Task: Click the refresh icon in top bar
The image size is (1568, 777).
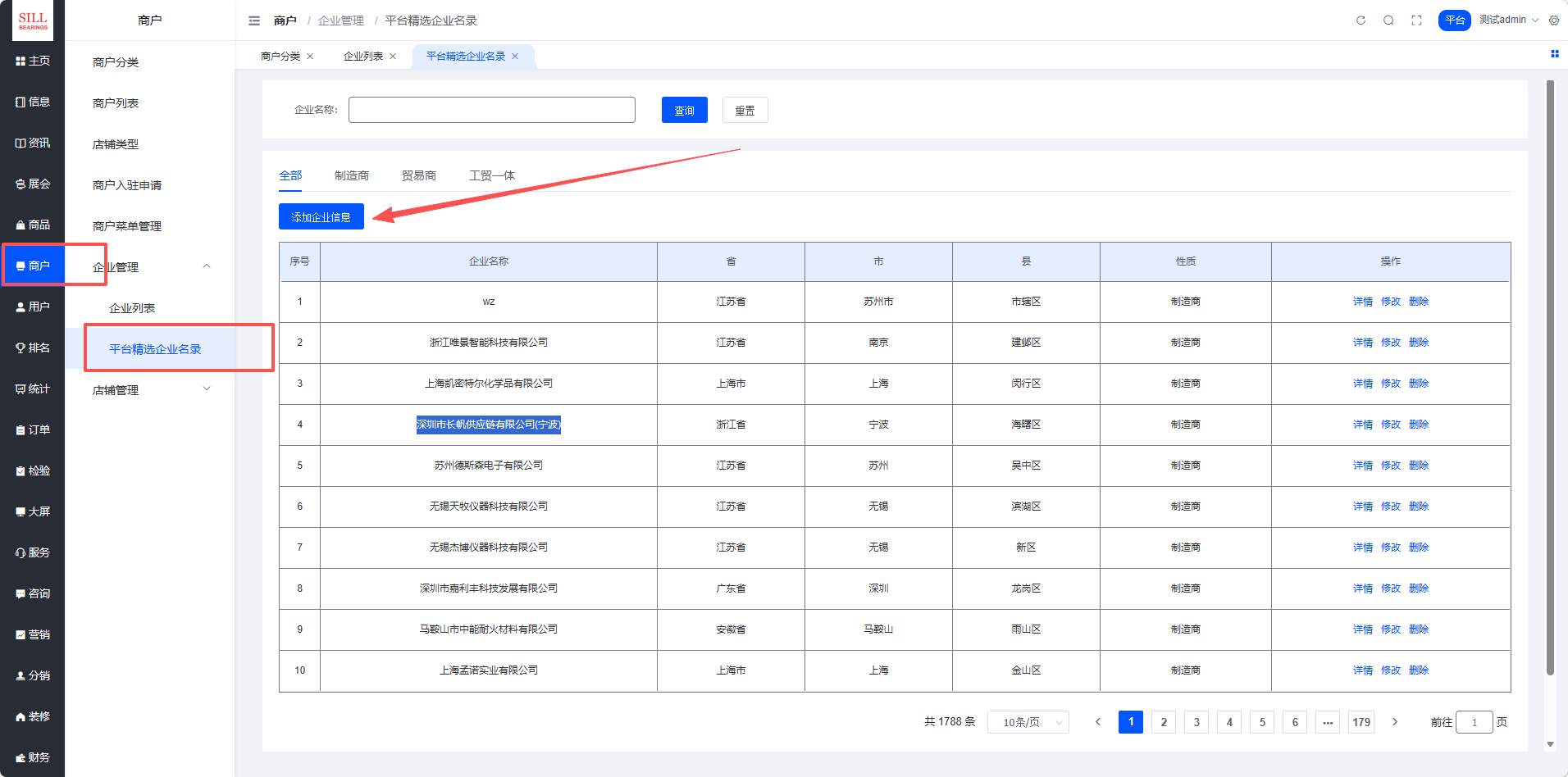Action: [1361, 20]
